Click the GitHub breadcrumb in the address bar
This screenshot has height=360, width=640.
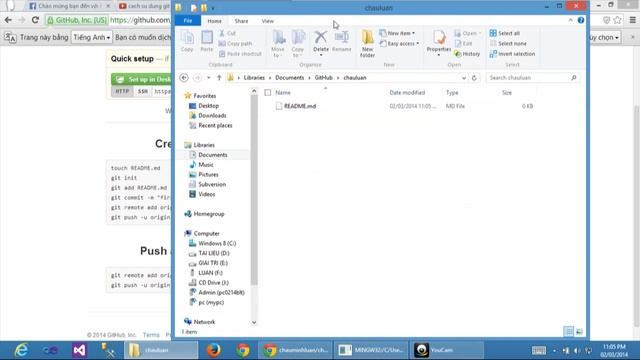point(323,78)
